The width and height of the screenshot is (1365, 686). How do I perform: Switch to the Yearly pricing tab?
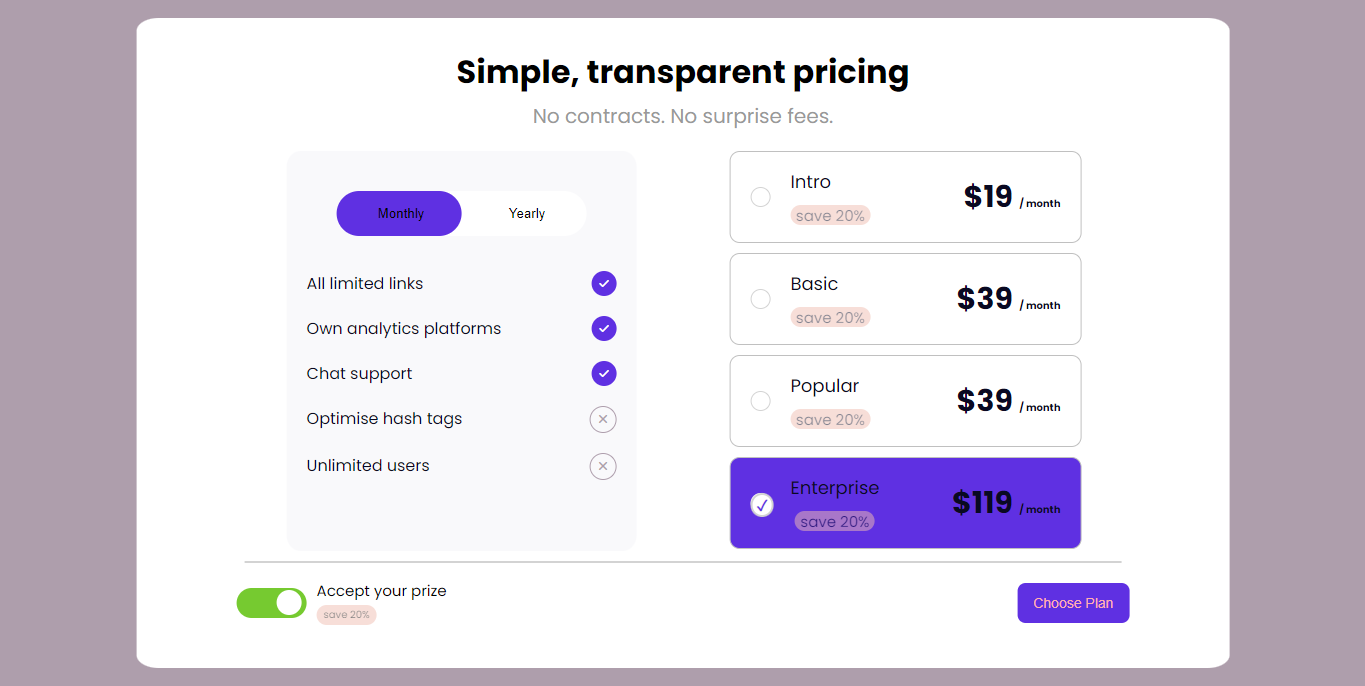tap(526, 213)
